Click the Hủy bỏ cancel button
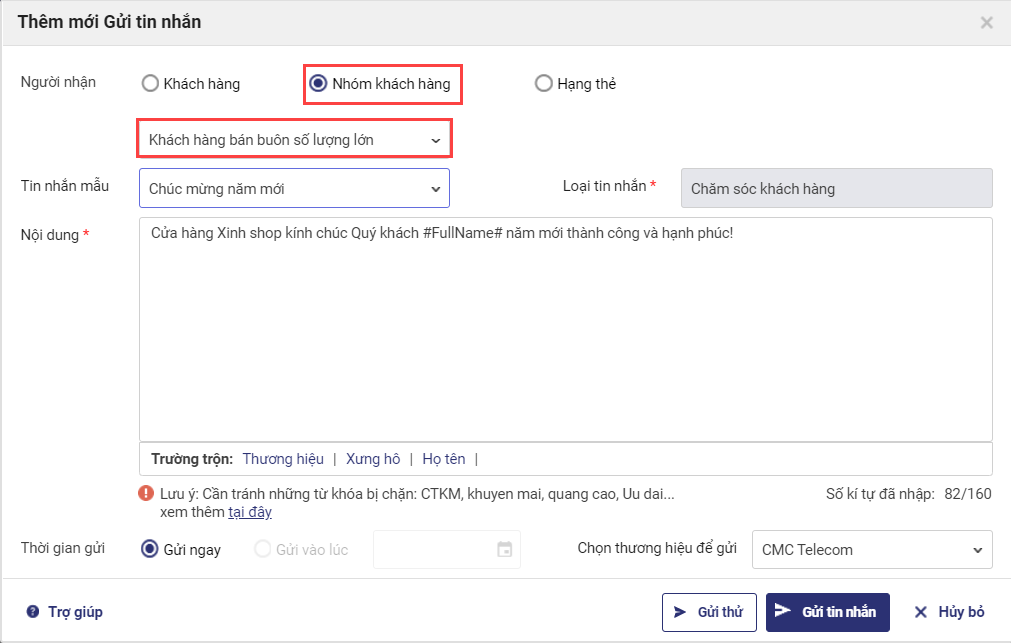 [x=950, y=612]
